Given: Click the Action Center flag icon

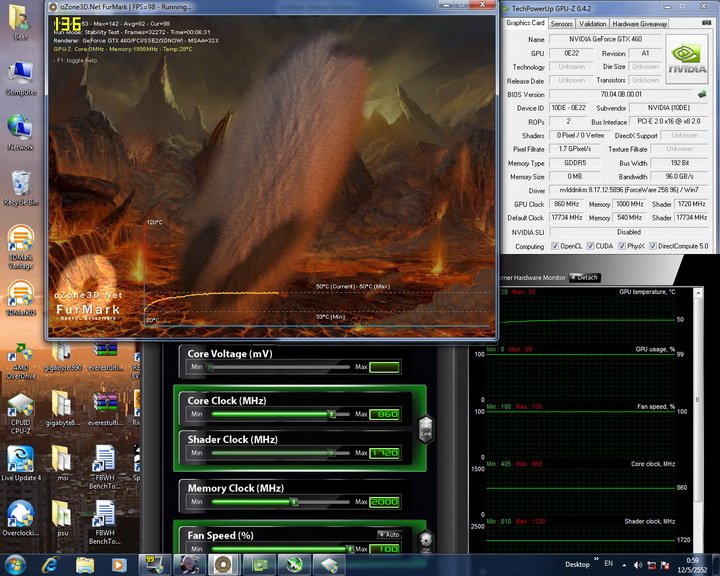Looking at the screenshot, I should (x=664, y=565).
